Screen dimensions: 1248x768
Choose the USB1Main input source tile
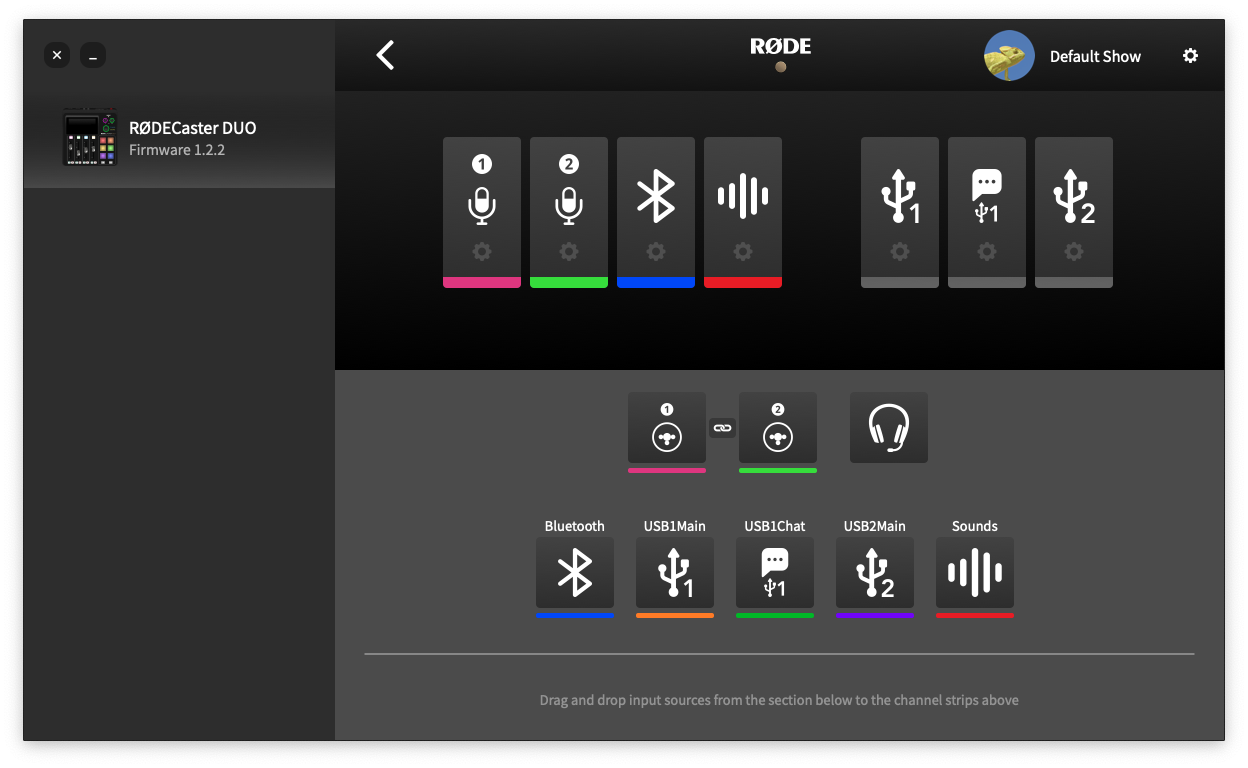(675, 573)
